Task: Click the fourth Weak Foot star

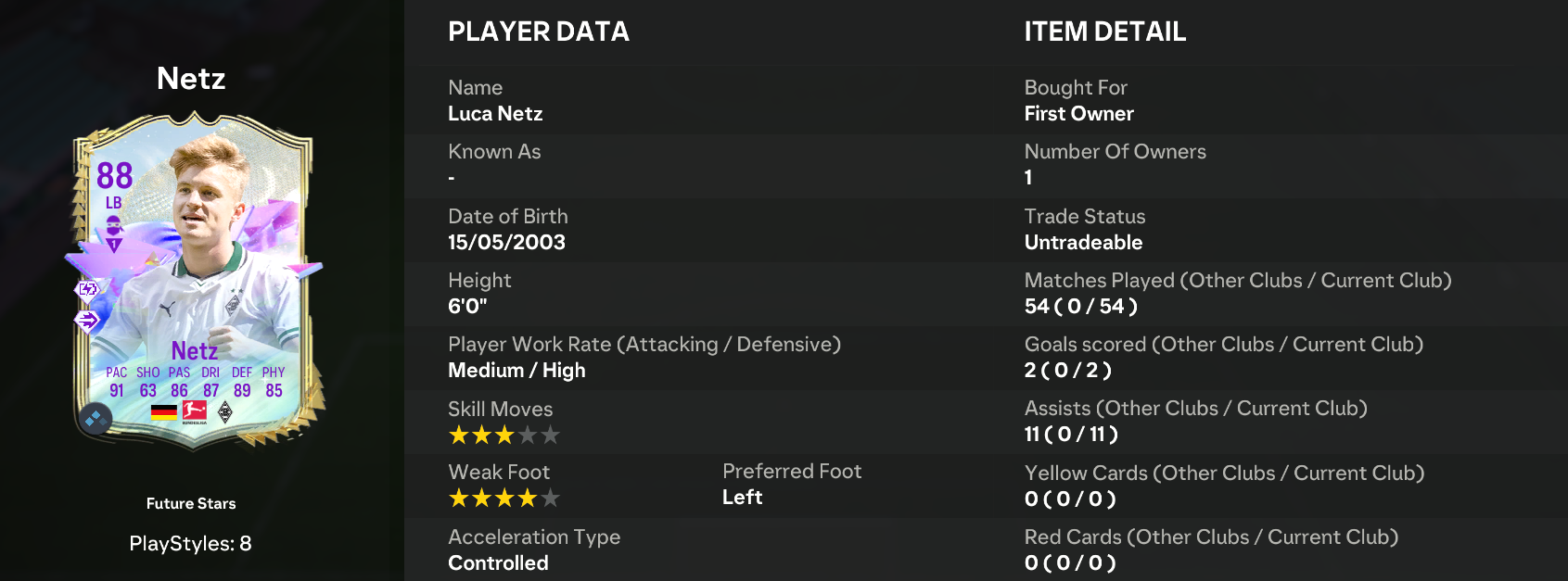Action: [x=528, y=499]
